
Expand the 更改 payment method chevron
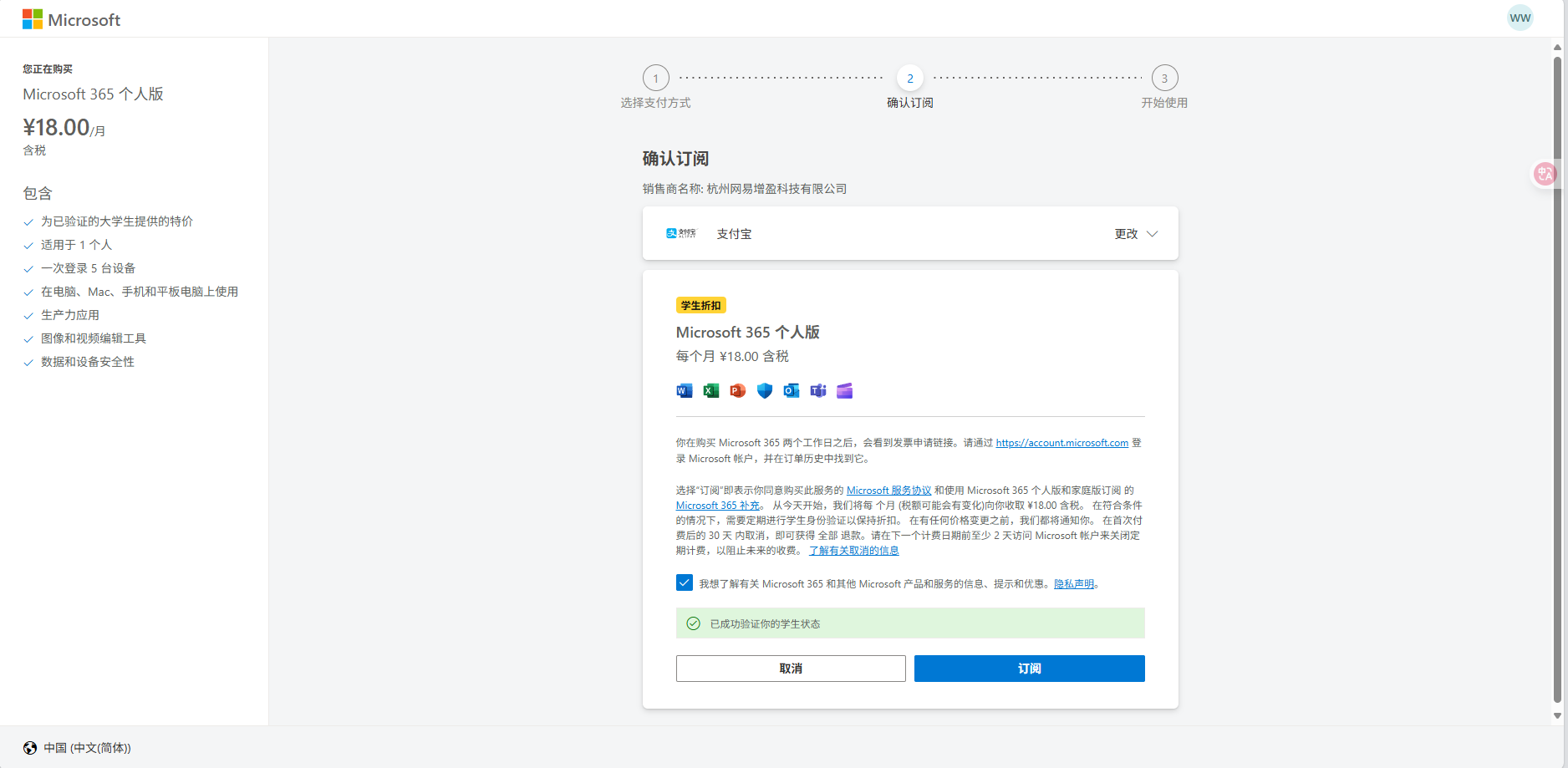pos(1152,234)
